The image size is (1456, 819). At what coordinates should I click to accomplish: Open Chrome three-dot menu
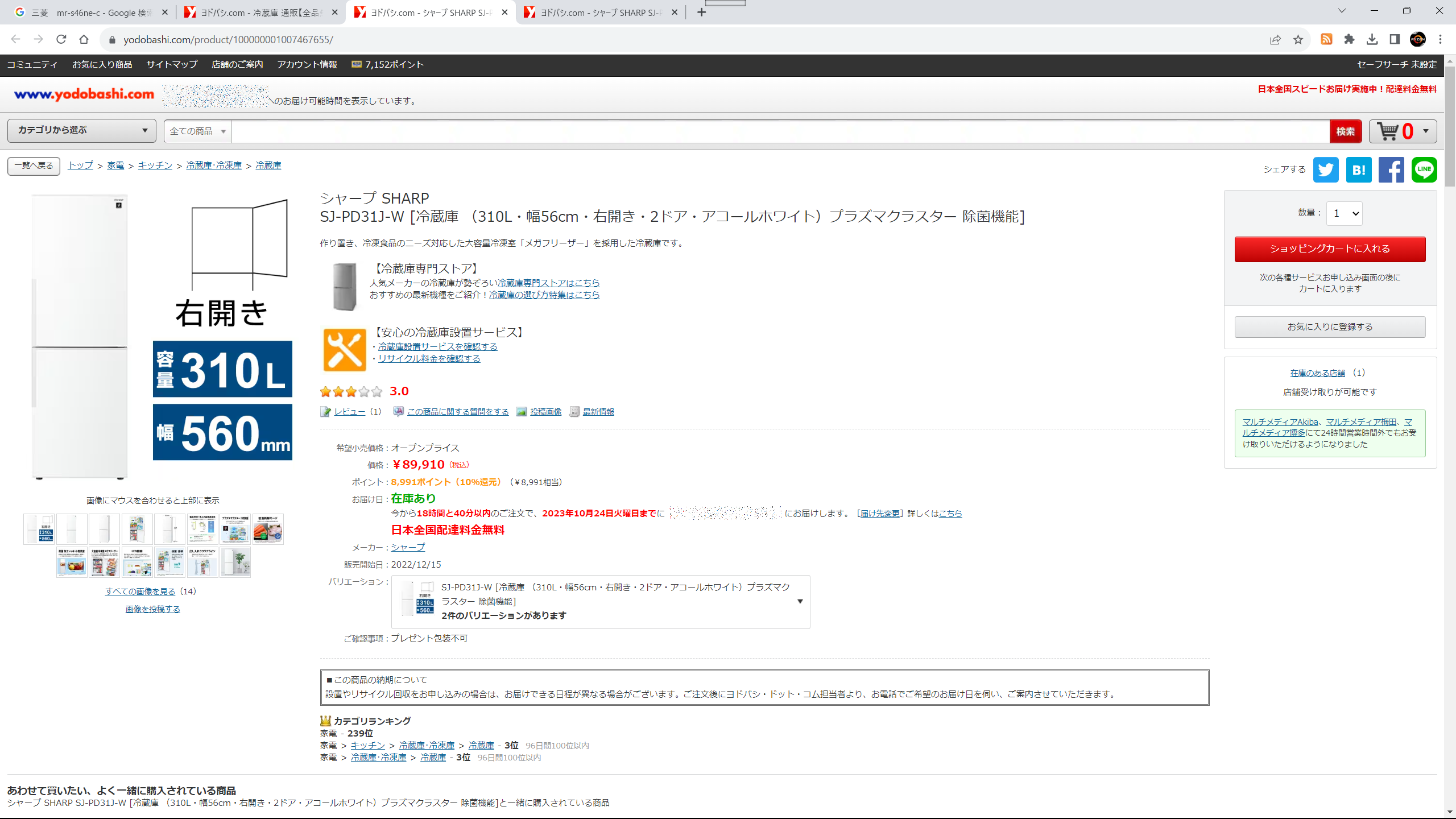pyautogui.click(x=1440, y=39)
